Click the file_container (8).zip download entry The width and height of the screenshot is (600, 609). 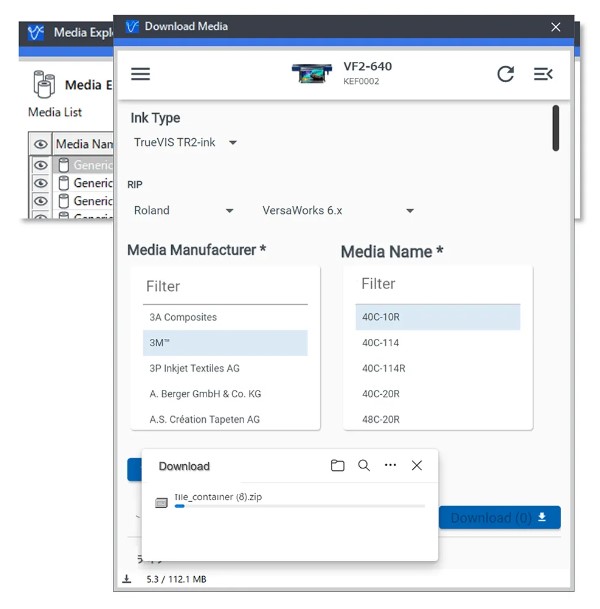tap(290, 502)
